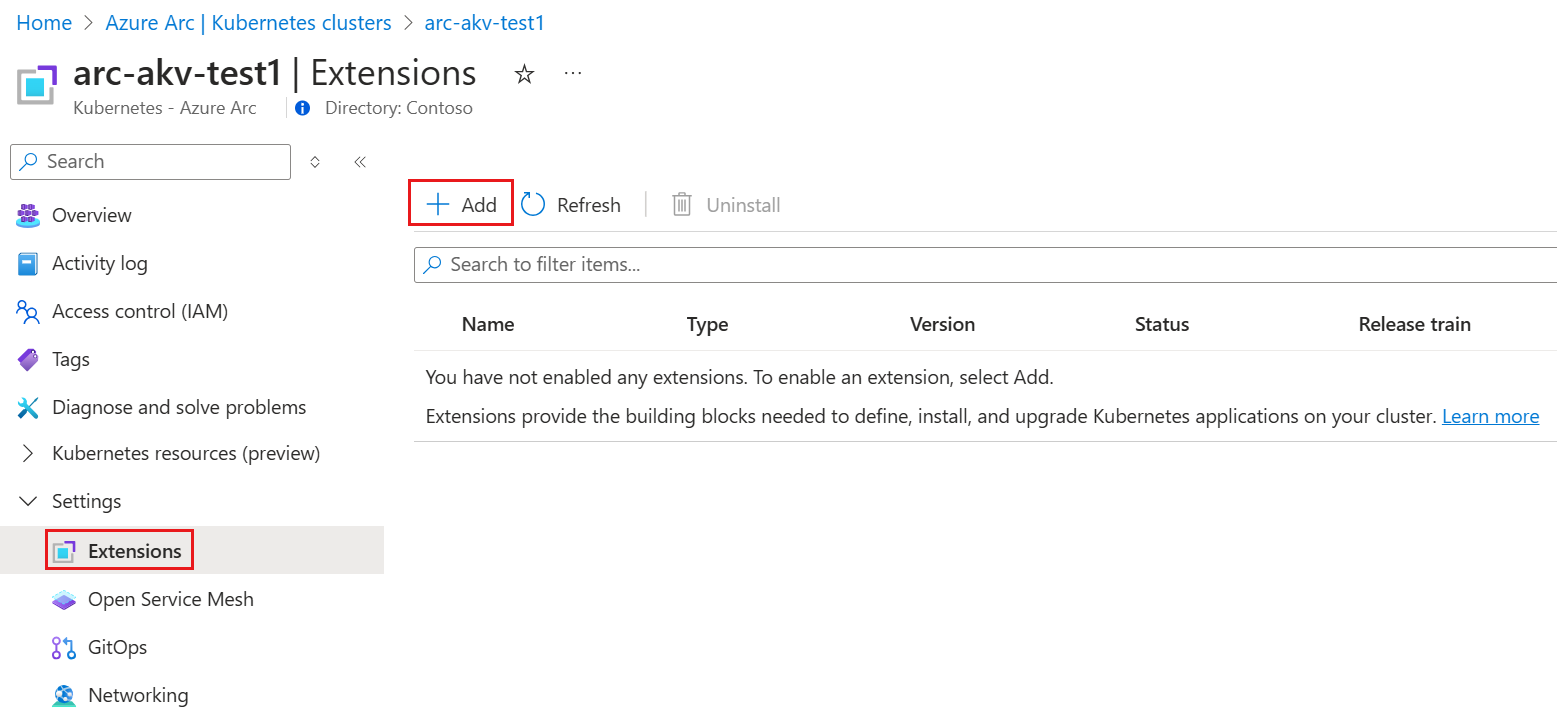
Task: Click the Add button in toolbar
Action: (461, 205)
